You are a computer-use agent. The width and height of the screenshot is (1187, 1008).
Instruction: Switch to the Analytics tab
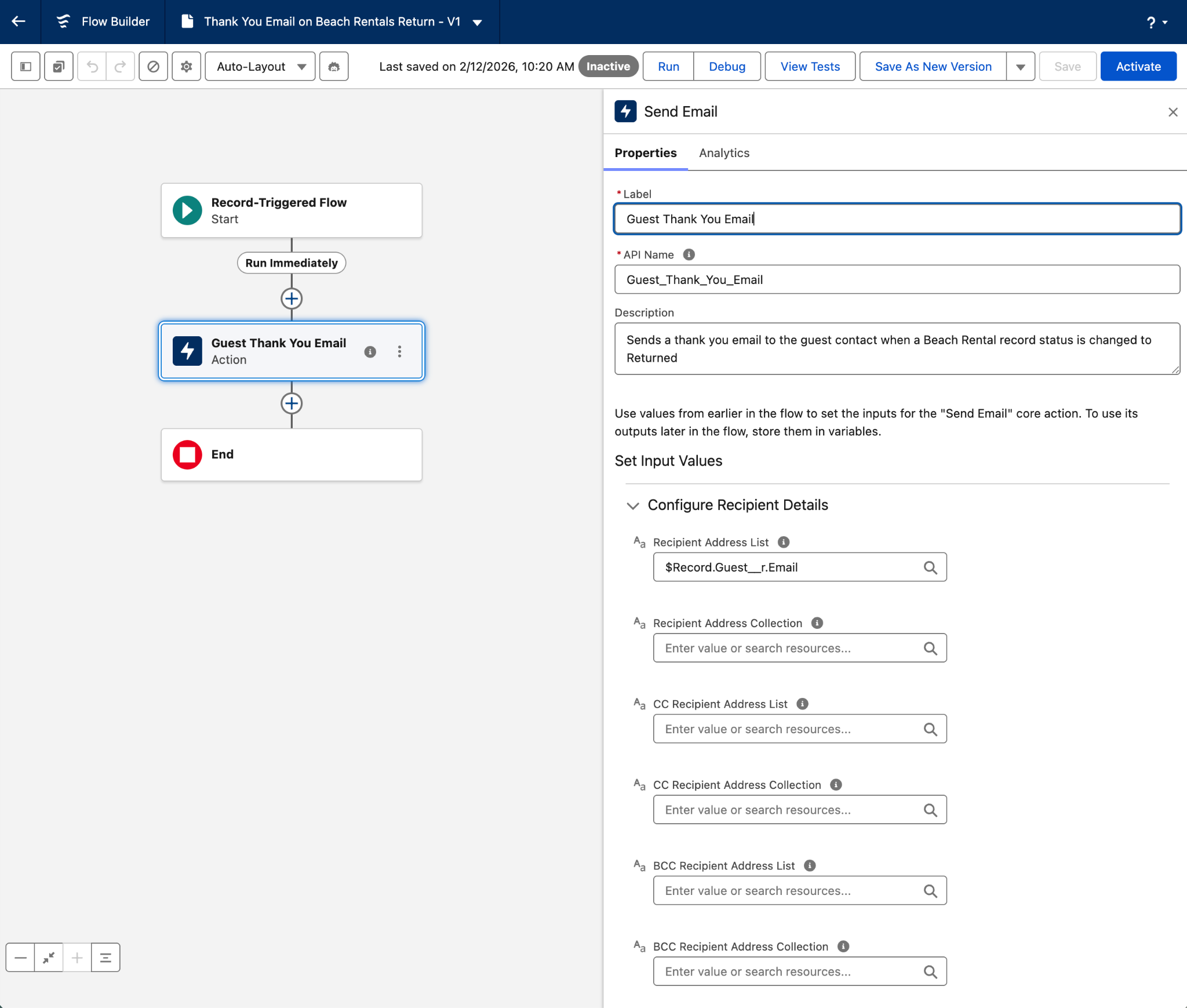coord(724,153)
